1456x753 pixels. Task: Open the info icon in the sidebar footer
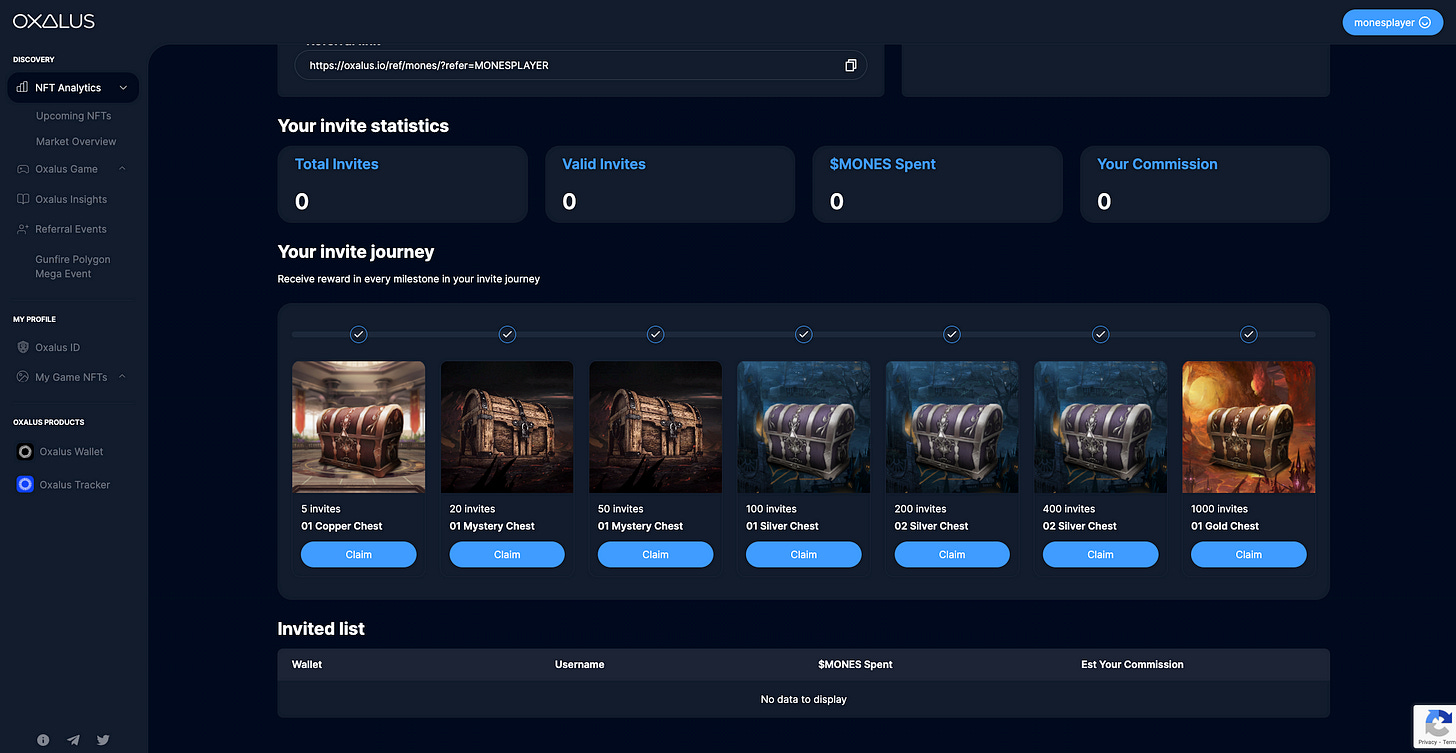coord(43,740)
